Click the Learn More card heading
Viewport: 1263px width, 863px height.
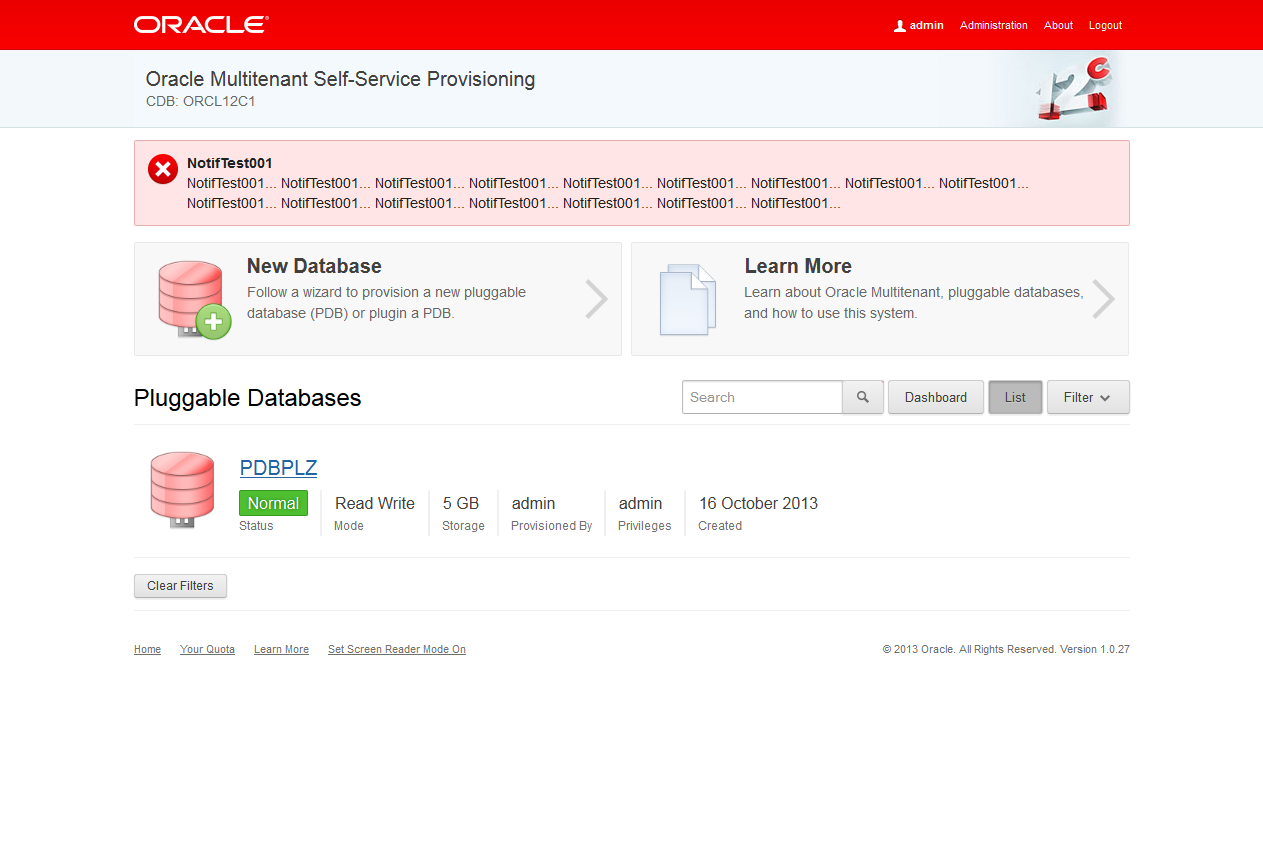[x=798, y=266]
